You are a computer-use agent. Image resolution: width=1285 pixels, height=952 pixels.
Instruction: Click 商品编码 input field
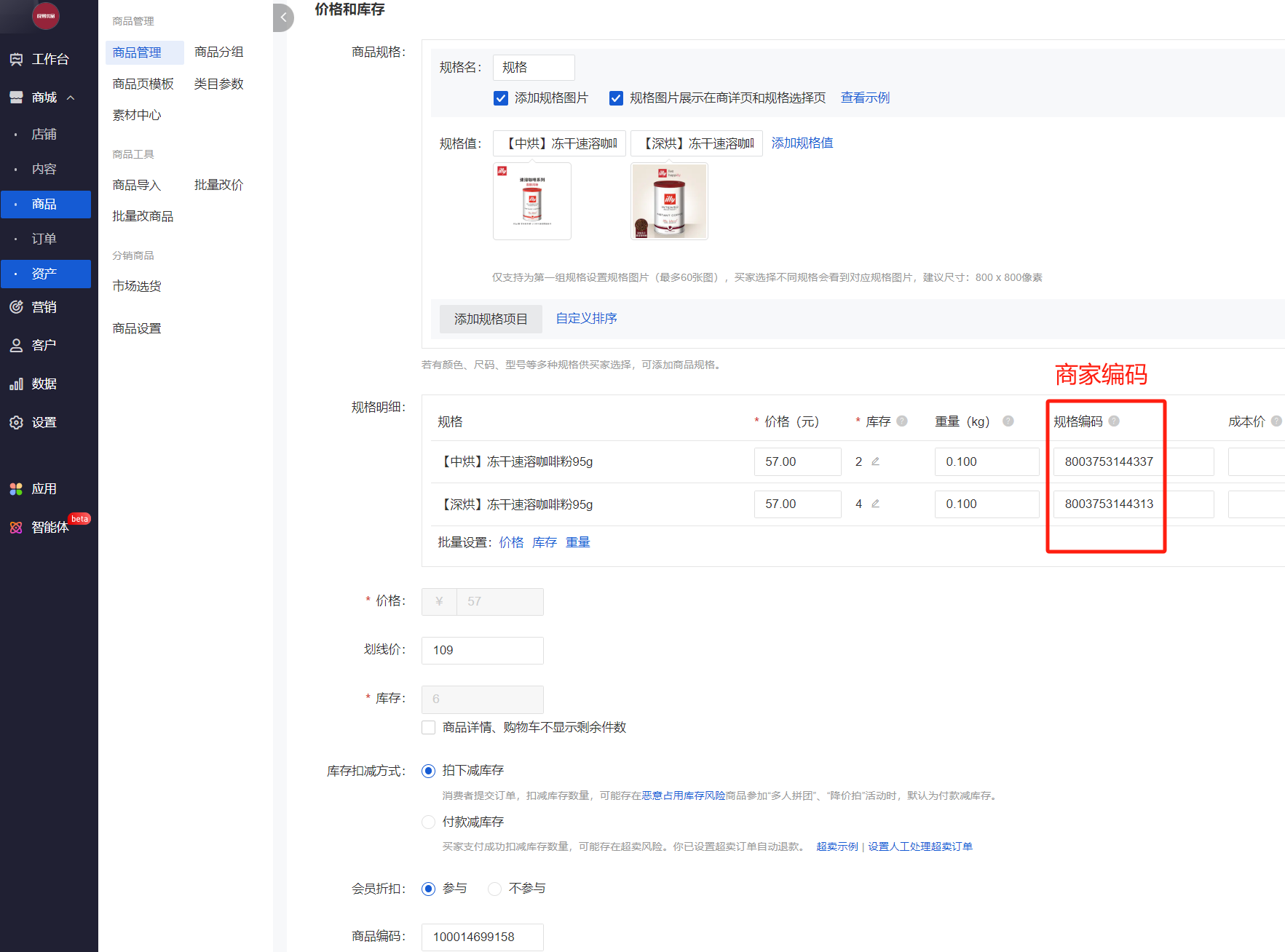coord(483,937)
